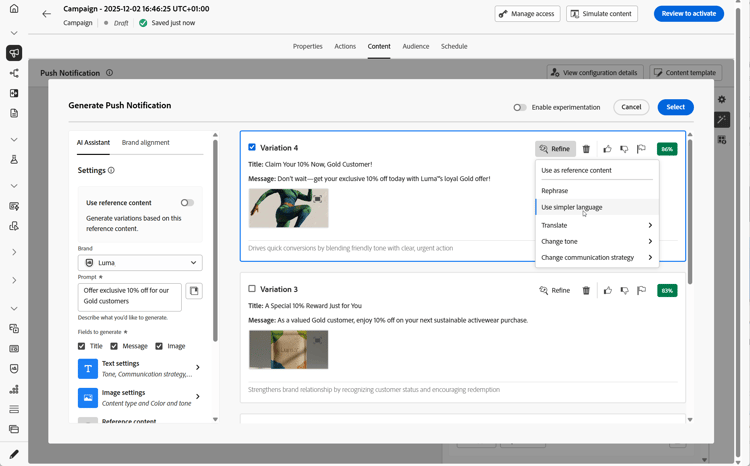Click the blue Select button

coord(675,107)
